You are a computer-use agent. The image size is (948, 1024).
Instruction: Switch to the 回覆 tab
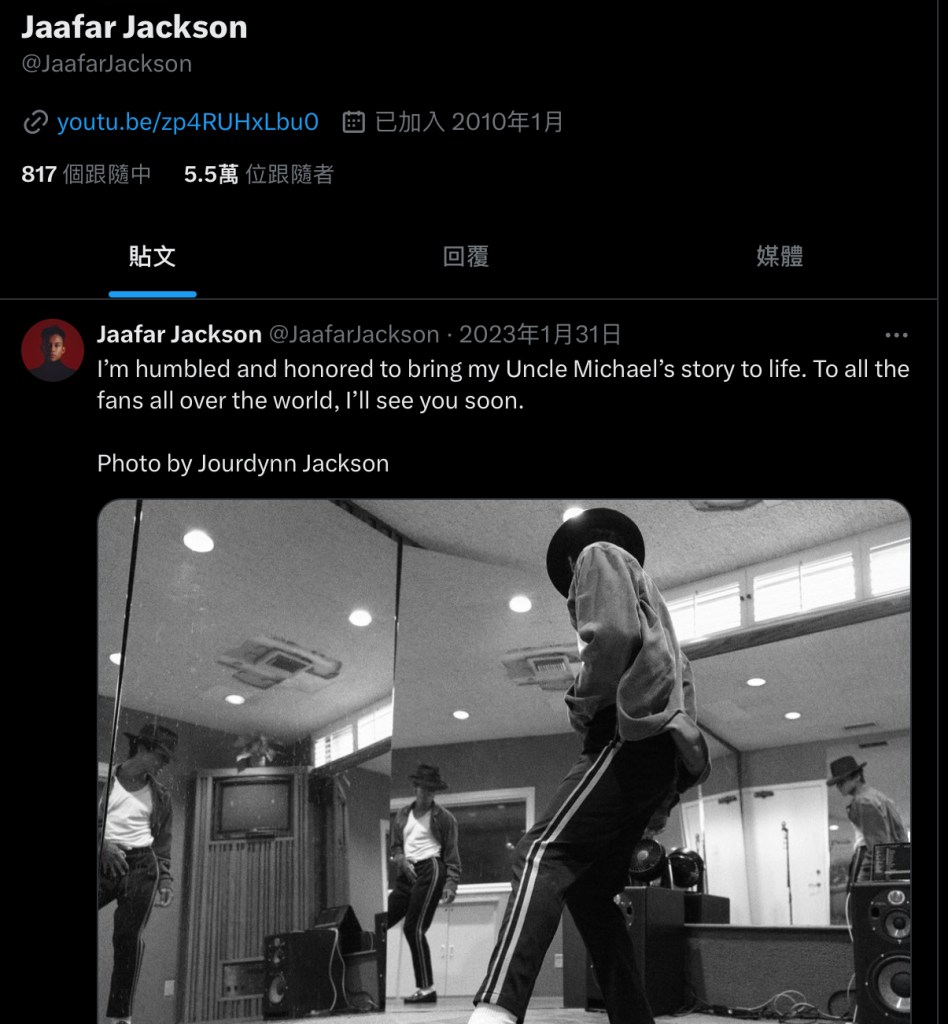(467, 257)
